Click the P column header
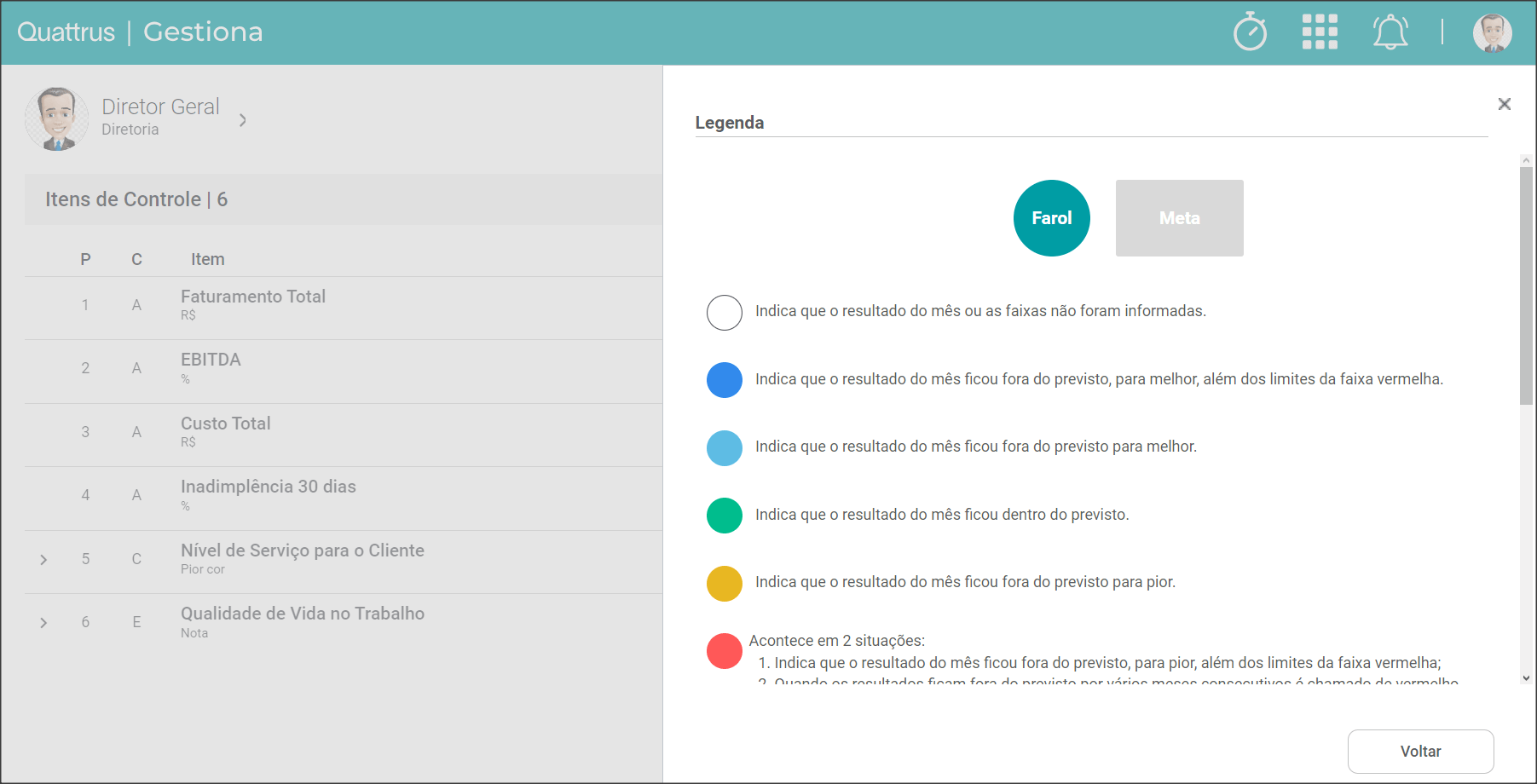This screenshot has height=784, width=1537. [85, 259]
